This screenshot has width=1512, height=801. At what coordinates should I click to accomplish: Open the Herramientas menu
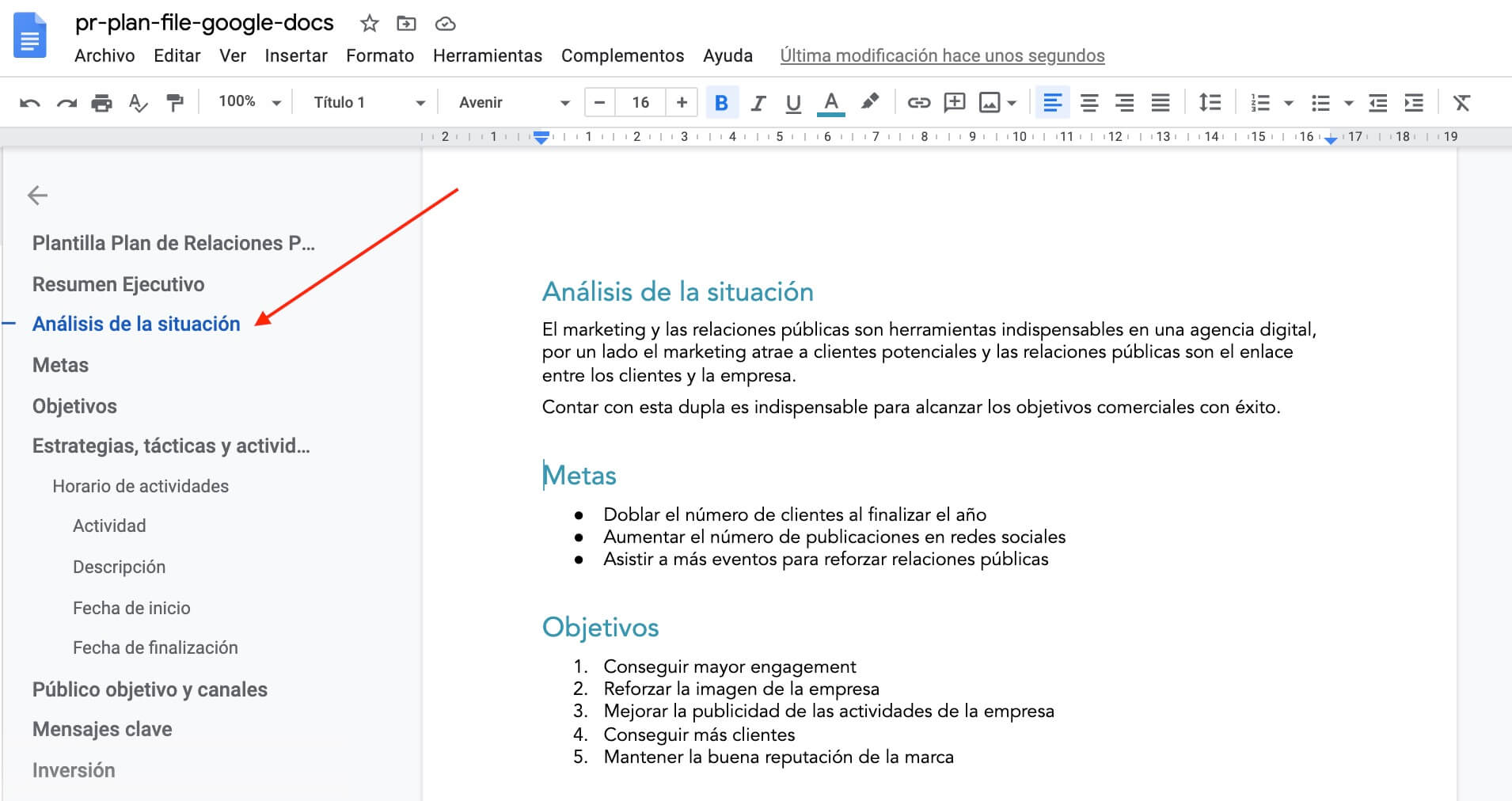[487, 55]
